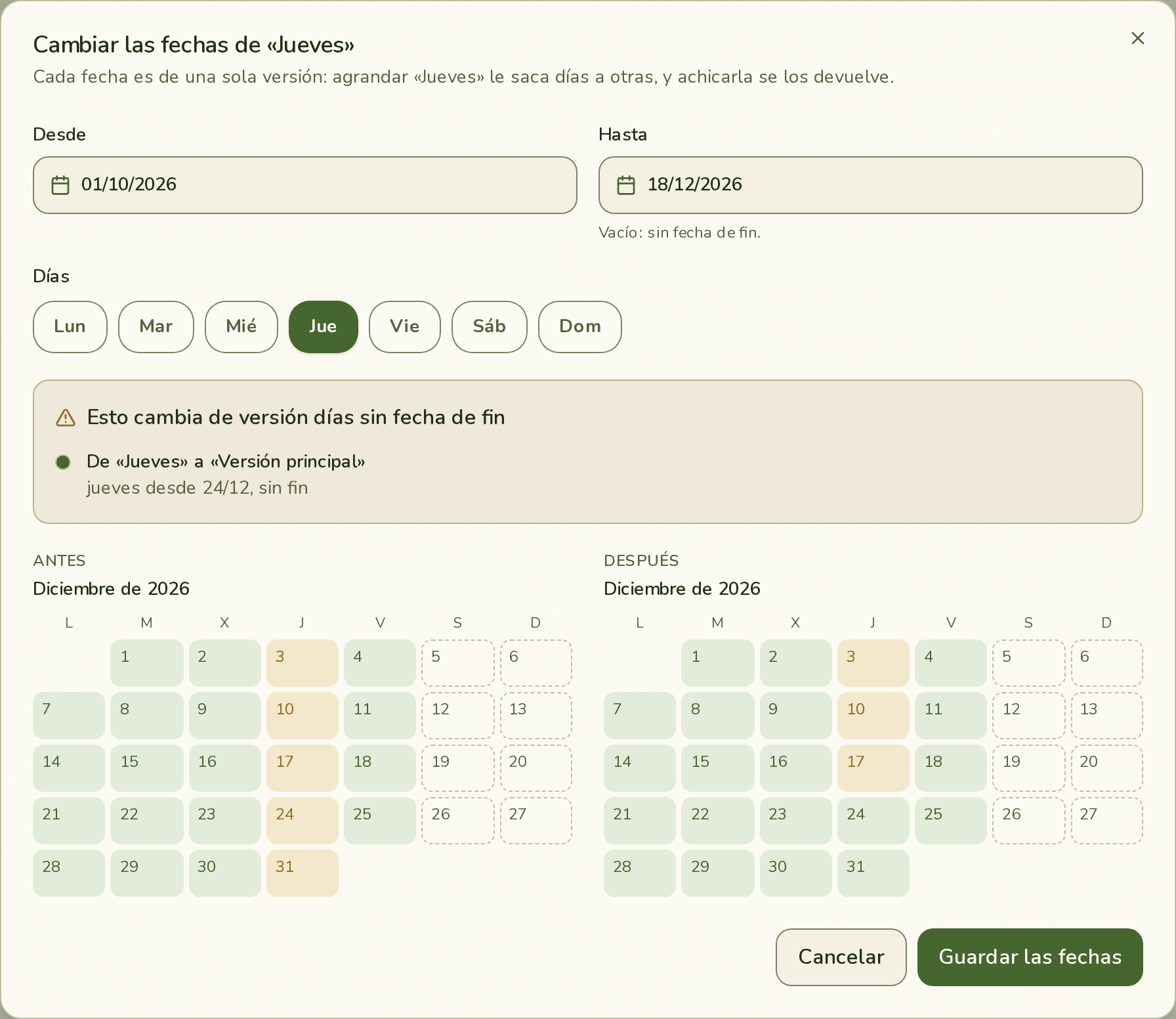Select day 24 in the Después calendar
Viewport: 1176px width, 1019px height.
click(x=873, y=821)
